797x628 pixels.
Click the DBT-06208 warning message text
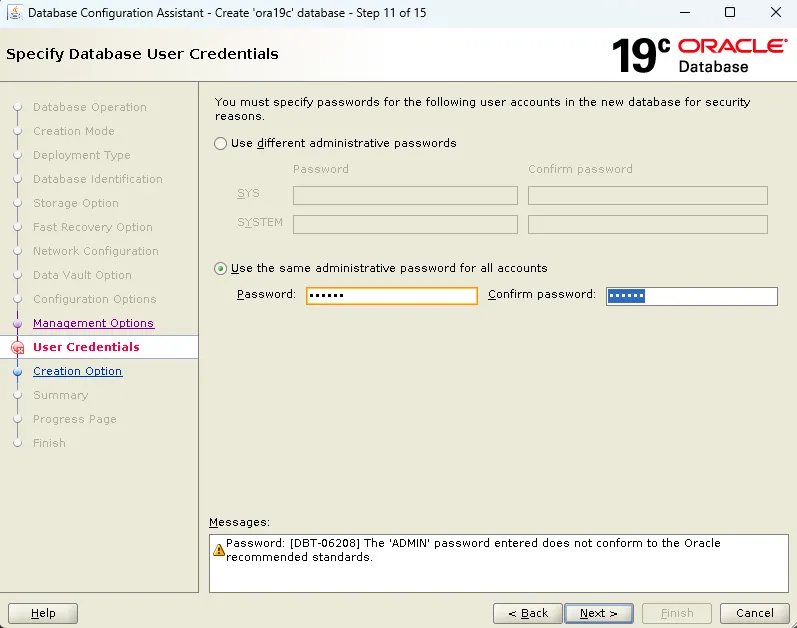tap(473, 550)
